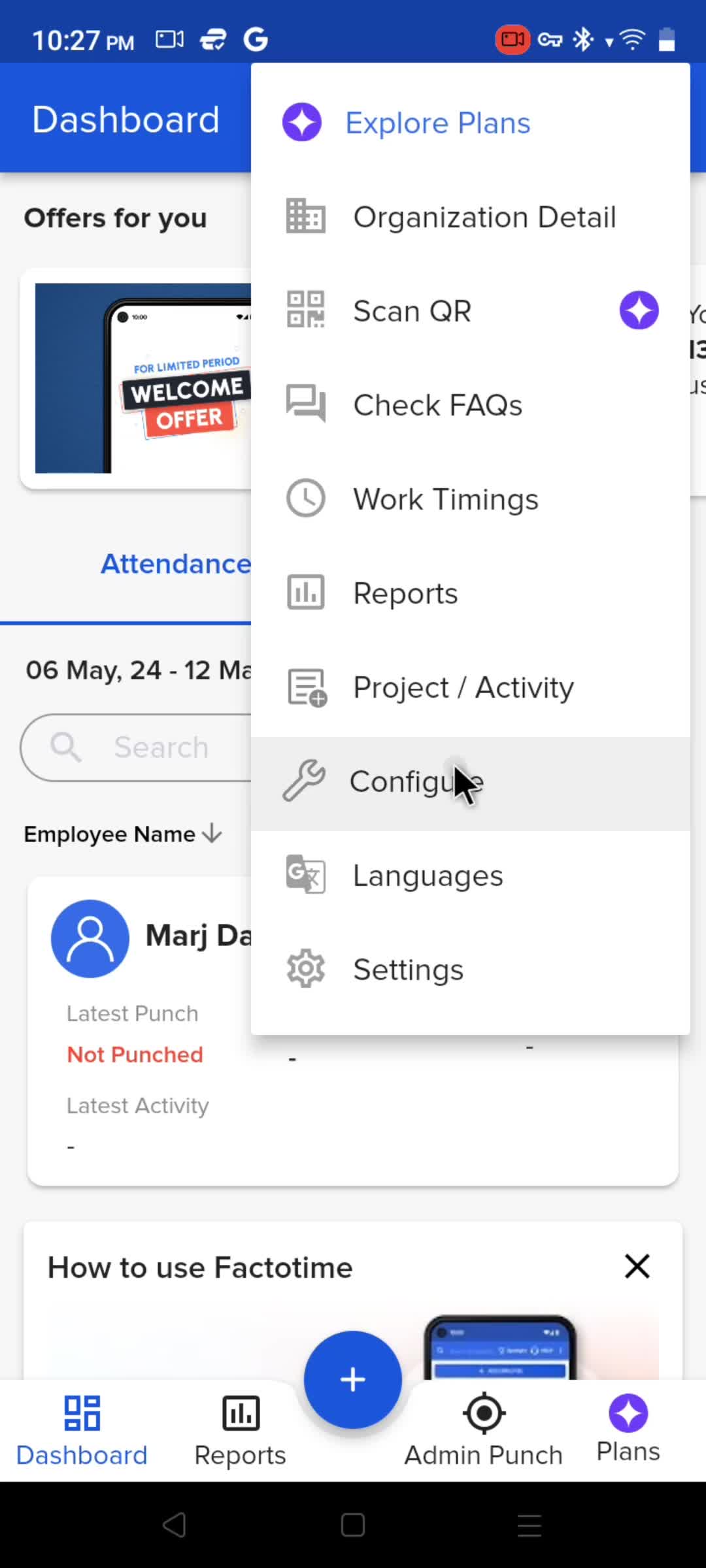Viewport: 706px width, 1568px height.
Task: Click the red screen recording status icon
Action: point(513,40)
